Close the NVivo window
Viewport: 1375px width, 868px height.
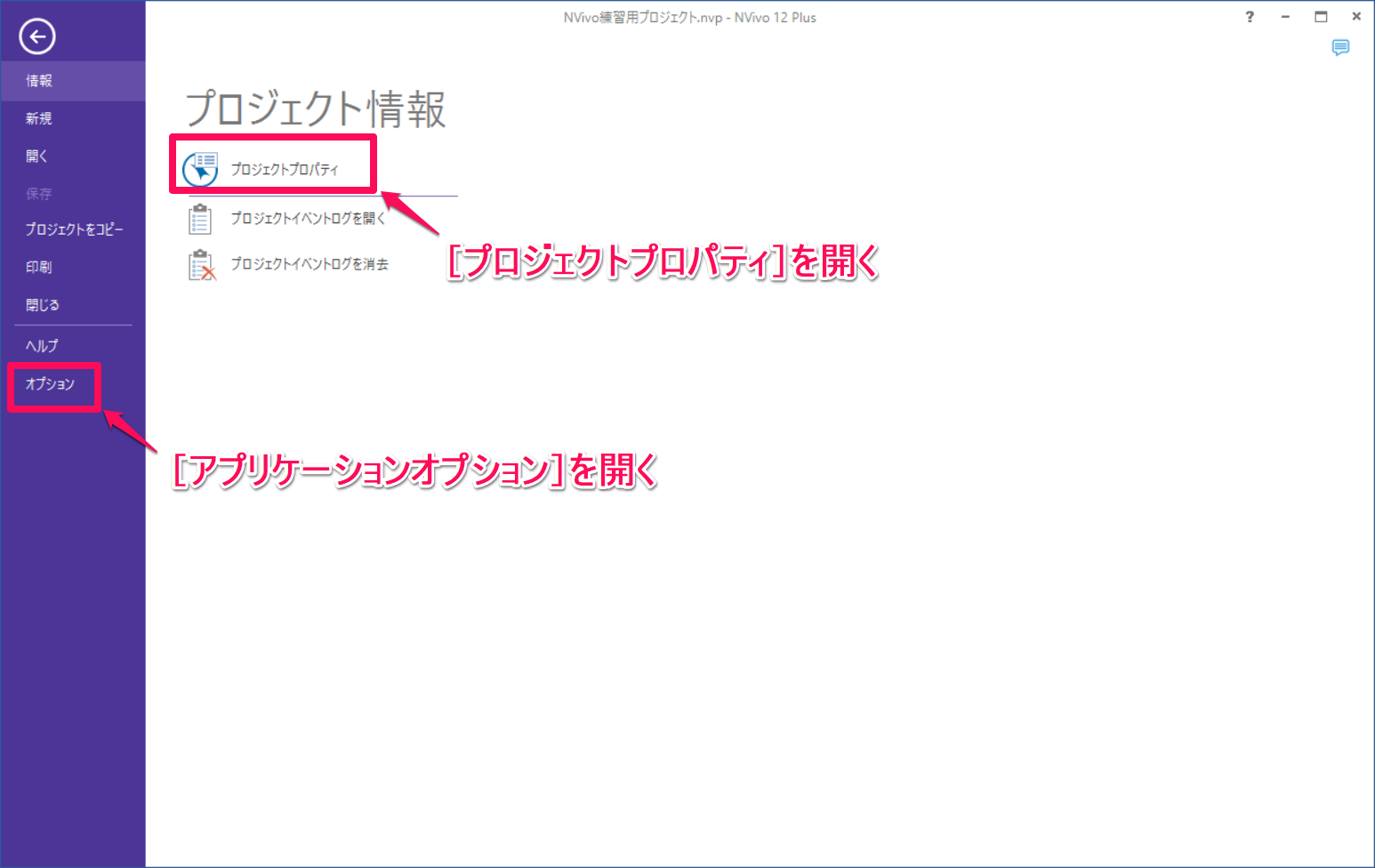click(1356, 17)
